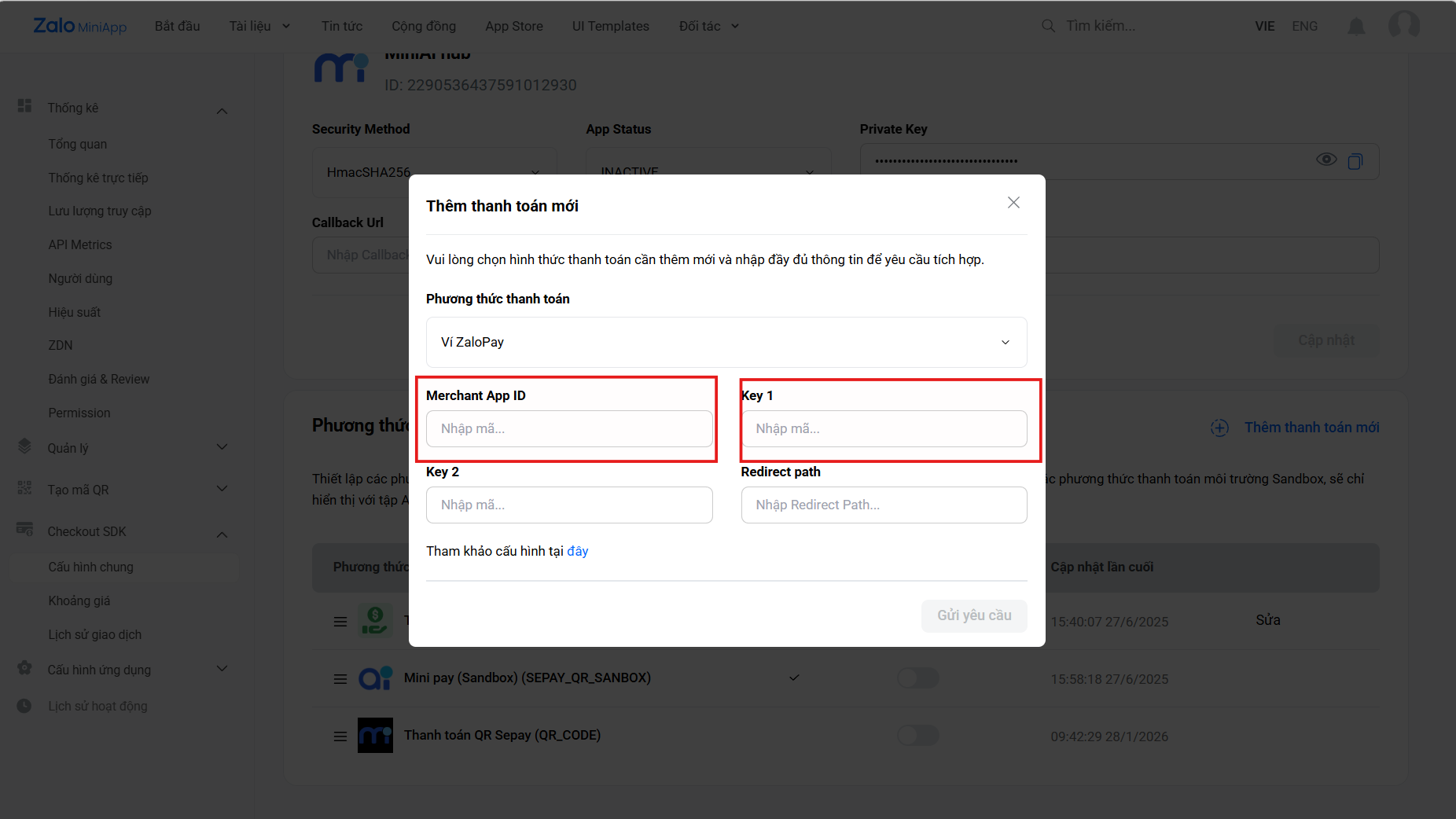
Task: Expand the Quản lý section
Action: click(222, 446)
